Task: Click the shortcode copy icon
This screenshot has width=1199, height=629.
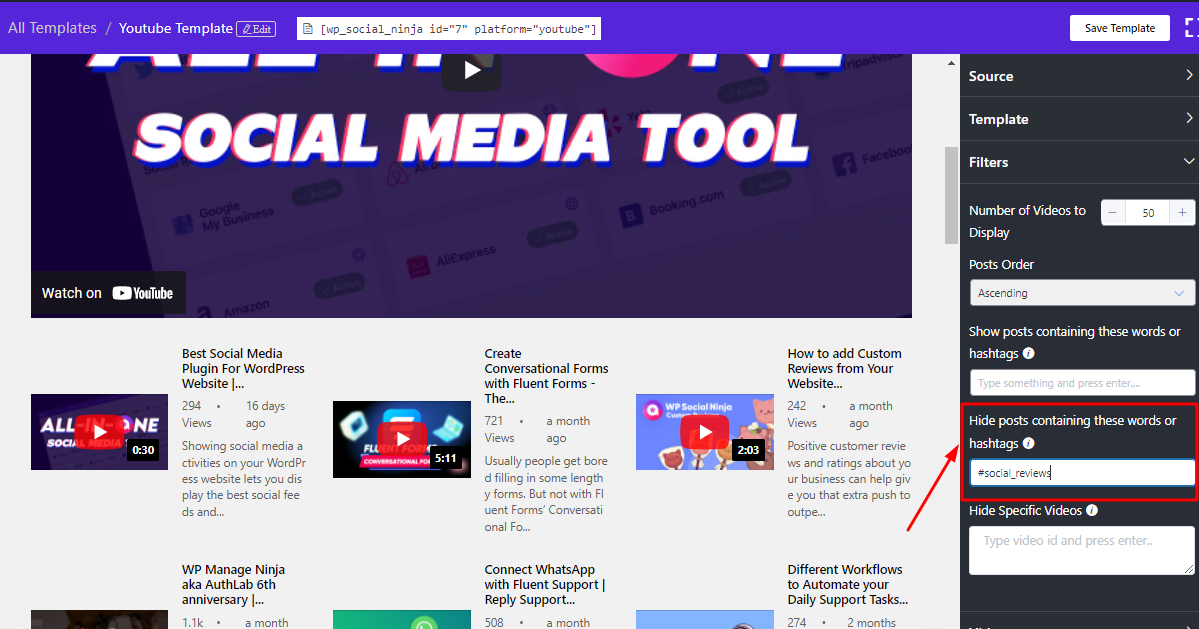Action: point(308,29)
